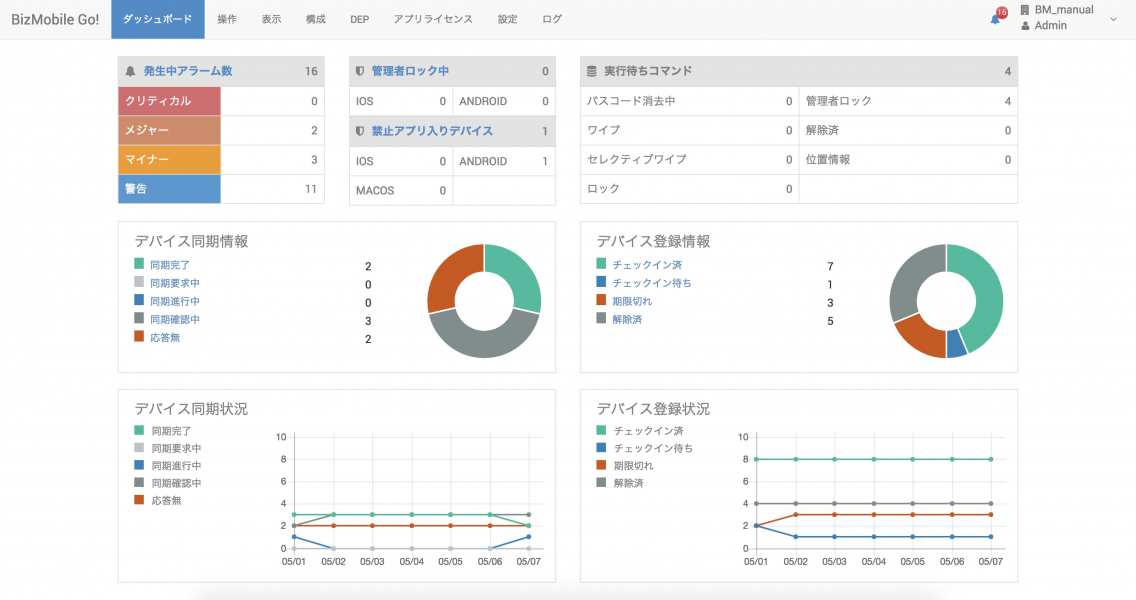1136x600 pixels.
Task: Click the 同期進行中 link in デバイス同期情報
Action: (175, 301)
